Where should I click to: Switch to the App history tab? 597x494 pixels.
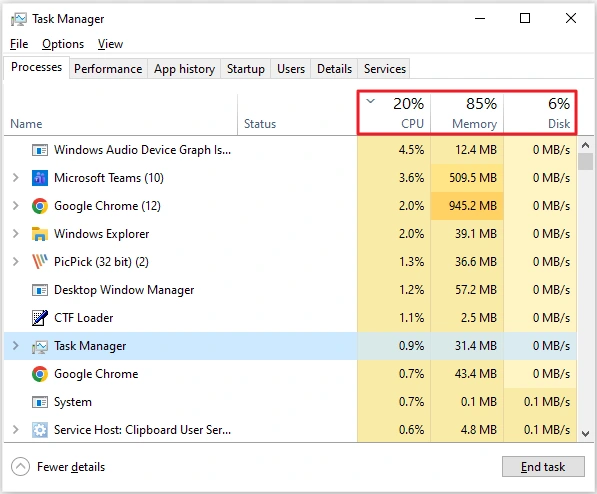184,69
